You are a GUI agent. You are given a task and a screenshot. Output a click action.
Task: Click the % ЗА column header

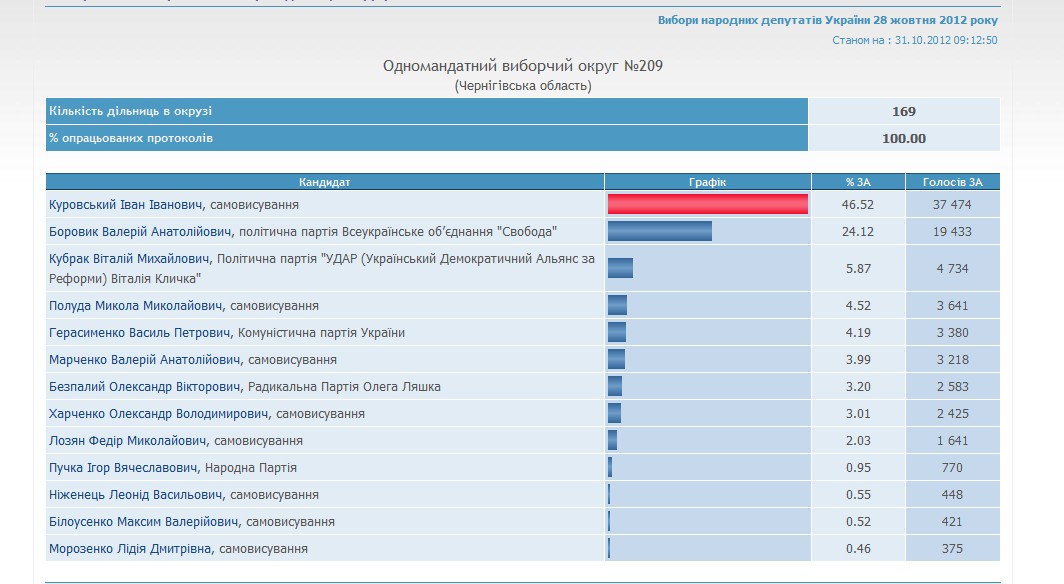point(857,182)
